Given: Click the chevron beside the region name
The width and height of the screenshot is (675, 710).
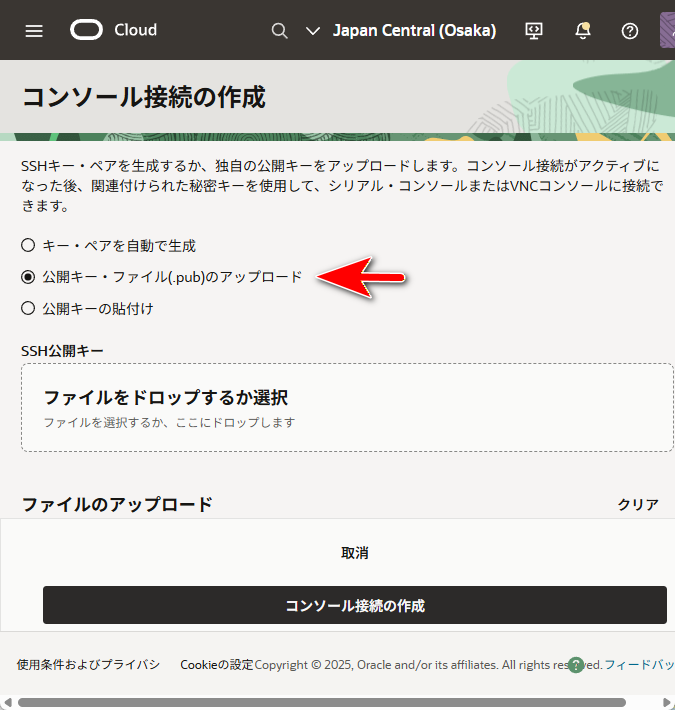Looking at the screenshot, I should [x=313, y=30].
